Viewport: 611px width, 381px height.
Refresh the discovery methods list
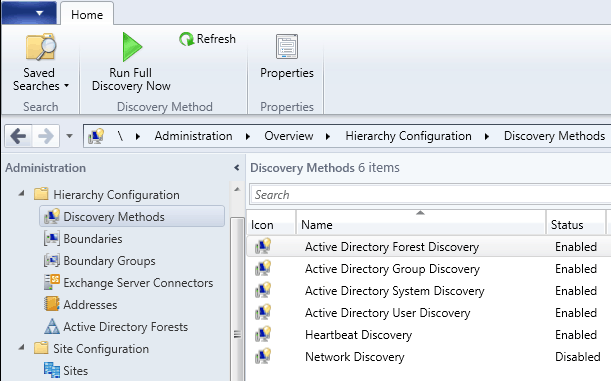click(x=207, y=39)
